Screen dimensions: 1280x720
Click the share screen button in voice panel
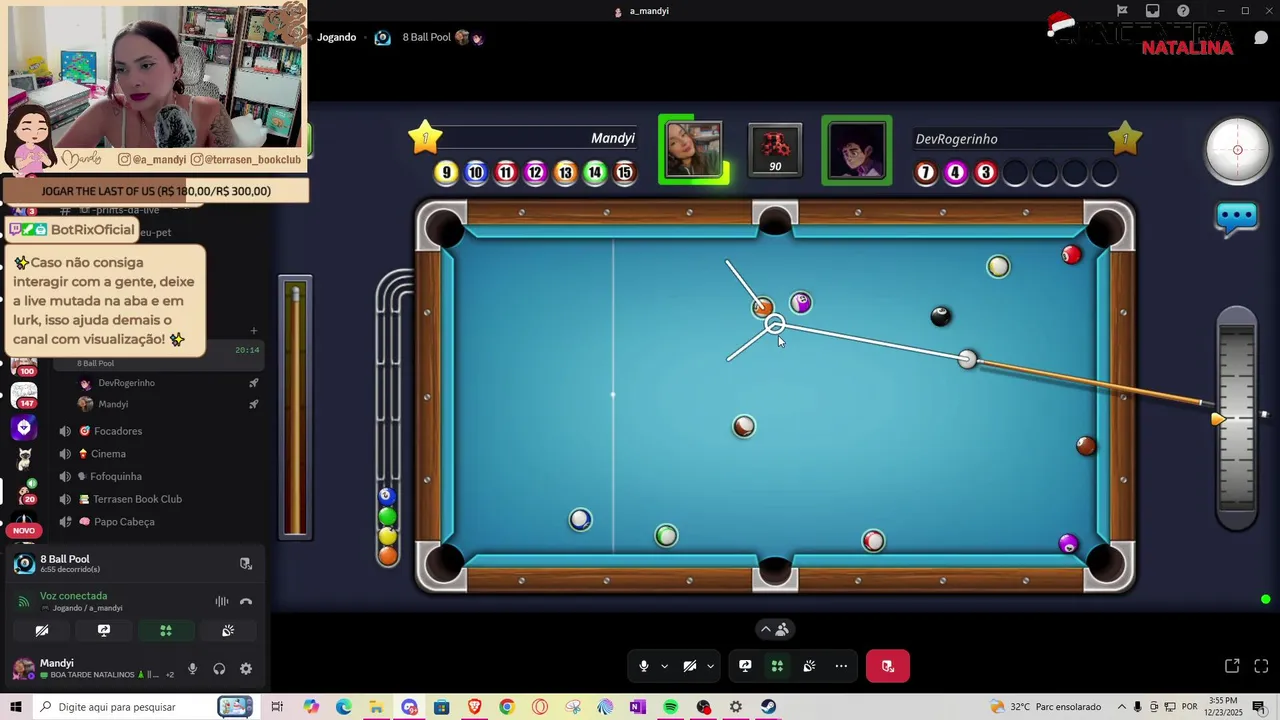pyautogui.click(x=104, y=631)
